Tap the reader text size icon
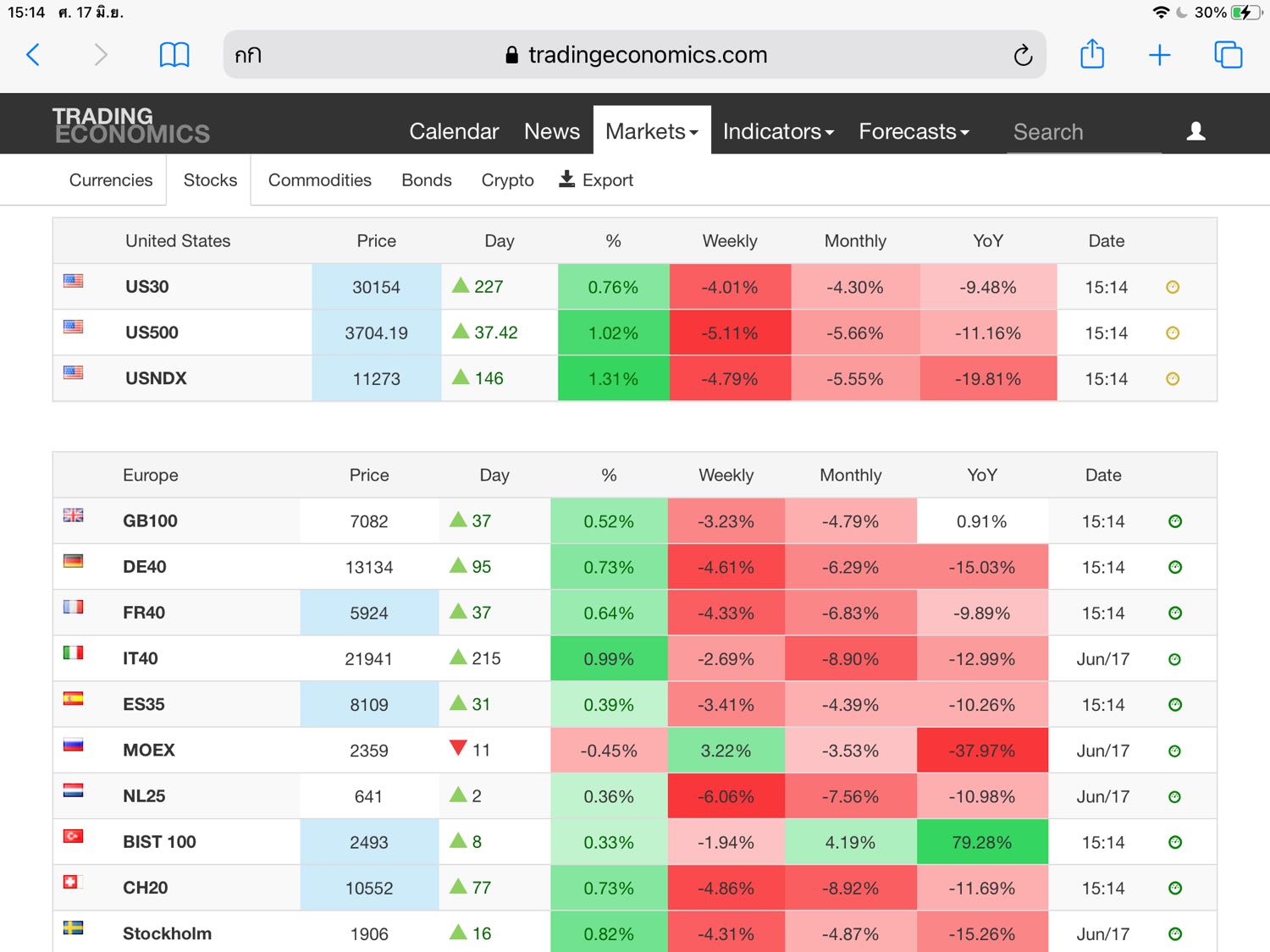1270x952 pixels. pyautogui.click(x=248, y=55)
